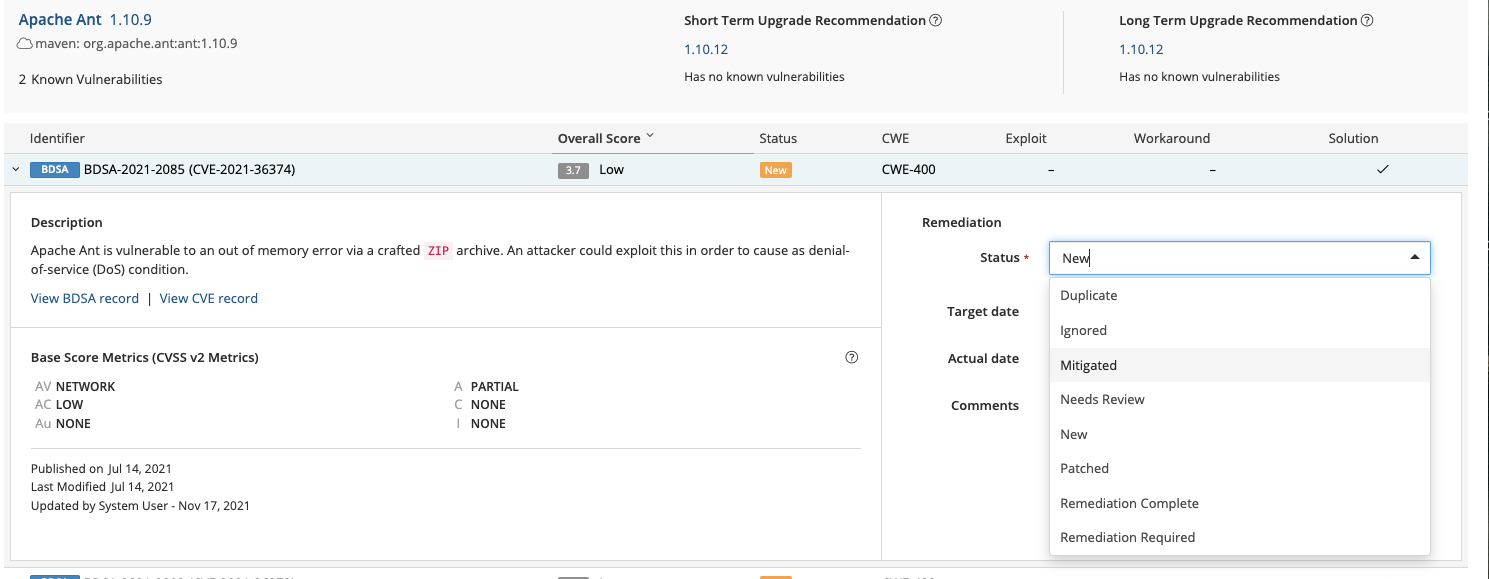
Task: Click the CWE-400 cell
Action: (x=908, y=170)
